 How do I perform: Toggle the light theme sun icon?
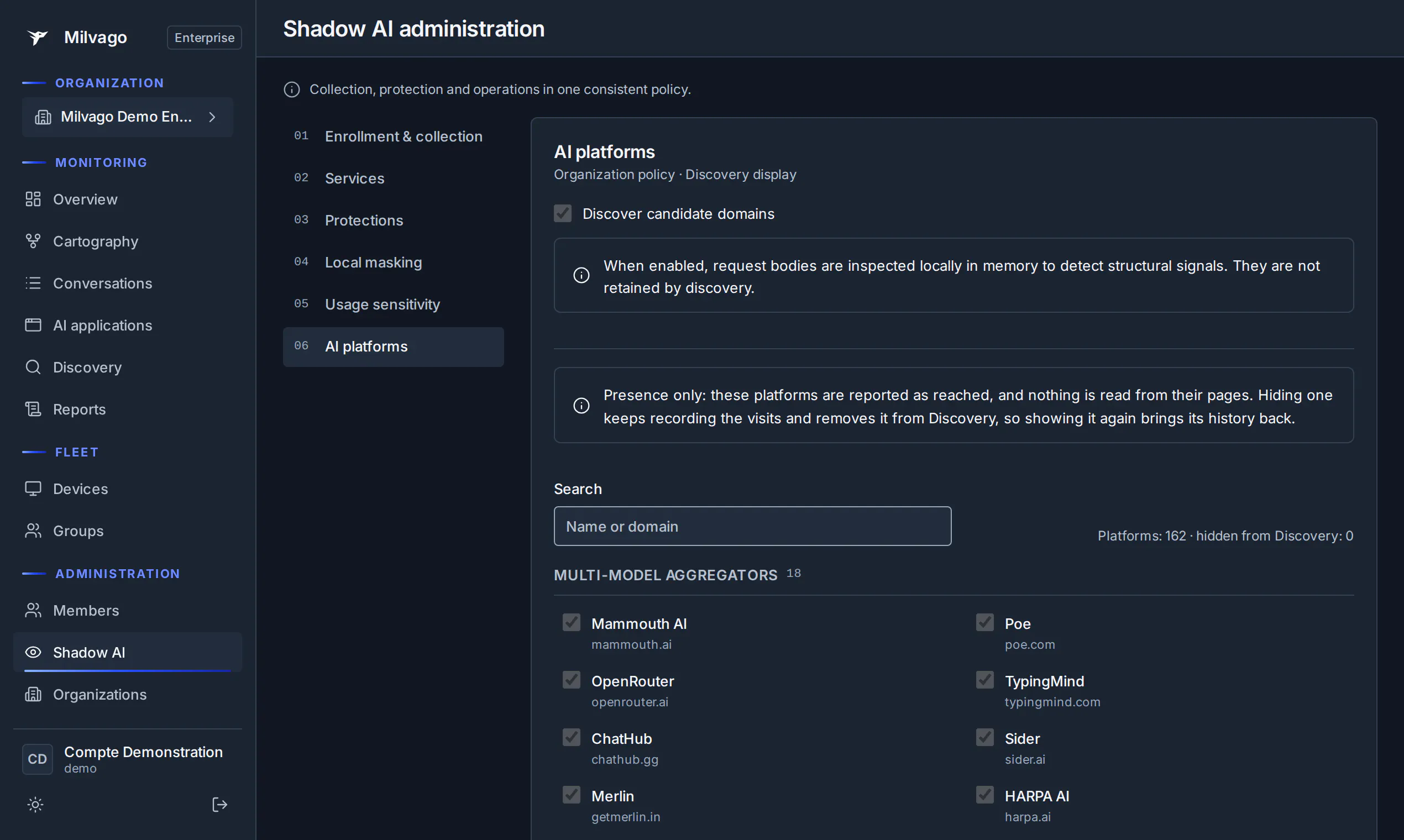click(x=35, y=805)
